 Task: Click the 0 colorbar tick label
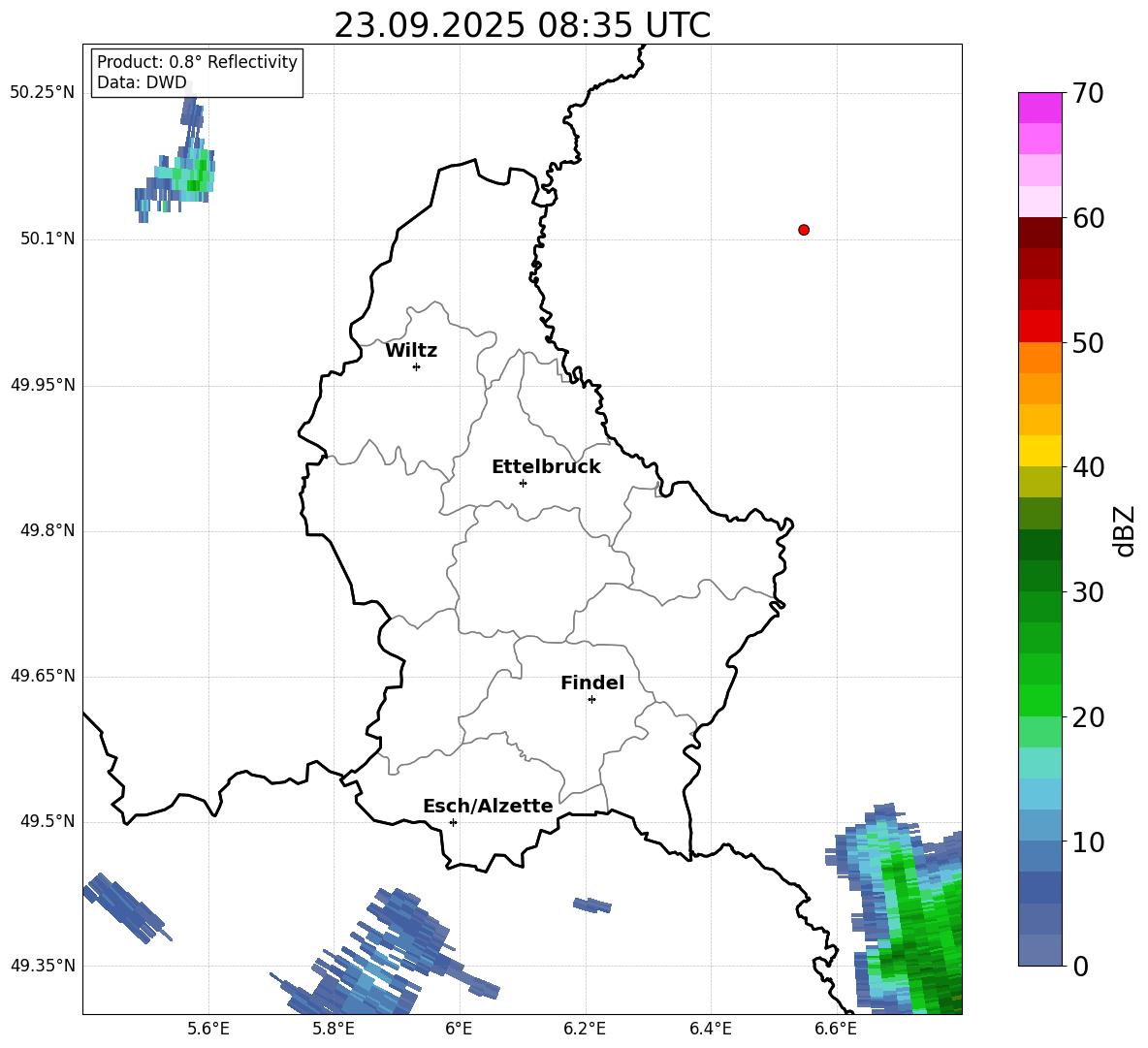[1080, 966]
